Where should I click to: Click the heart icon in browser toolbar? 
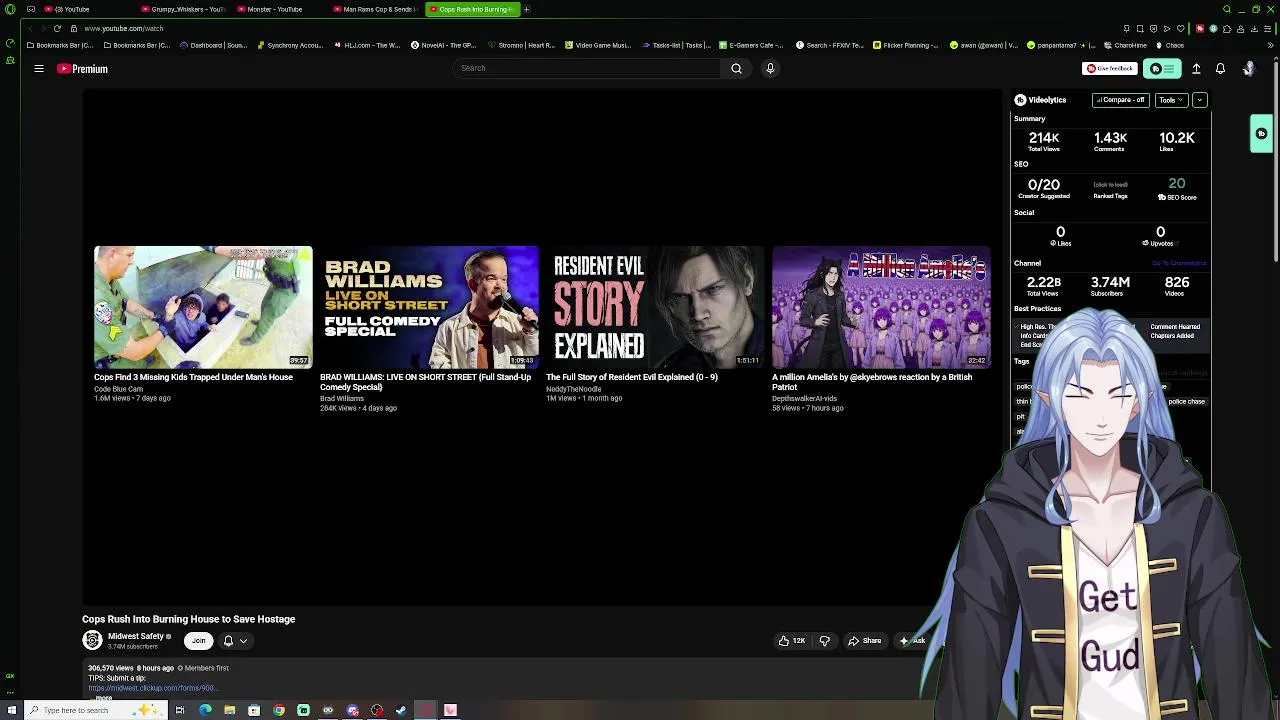[x=1180, y=28]
